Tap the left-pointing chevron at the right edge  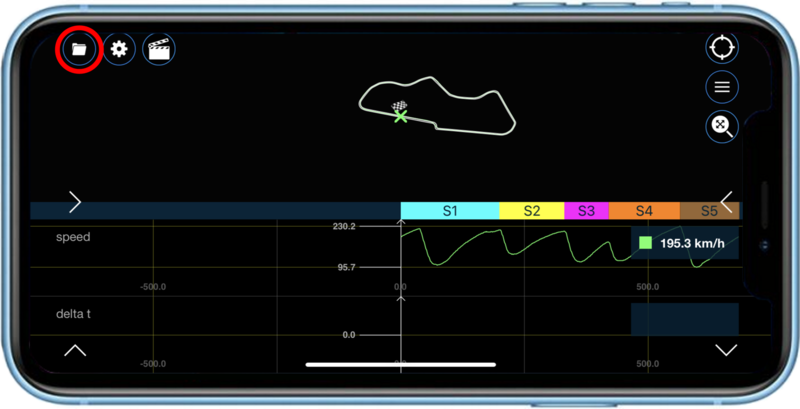727,201
